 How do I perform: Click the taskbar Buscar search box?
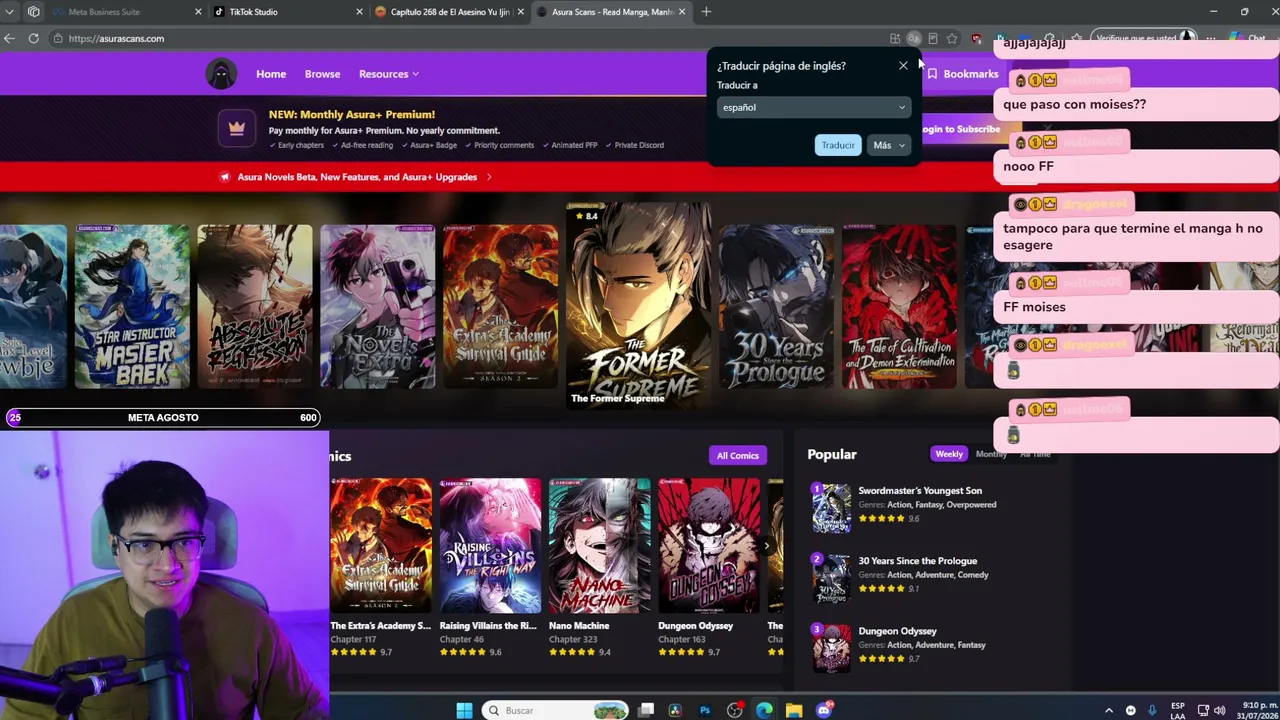(555, 710)
